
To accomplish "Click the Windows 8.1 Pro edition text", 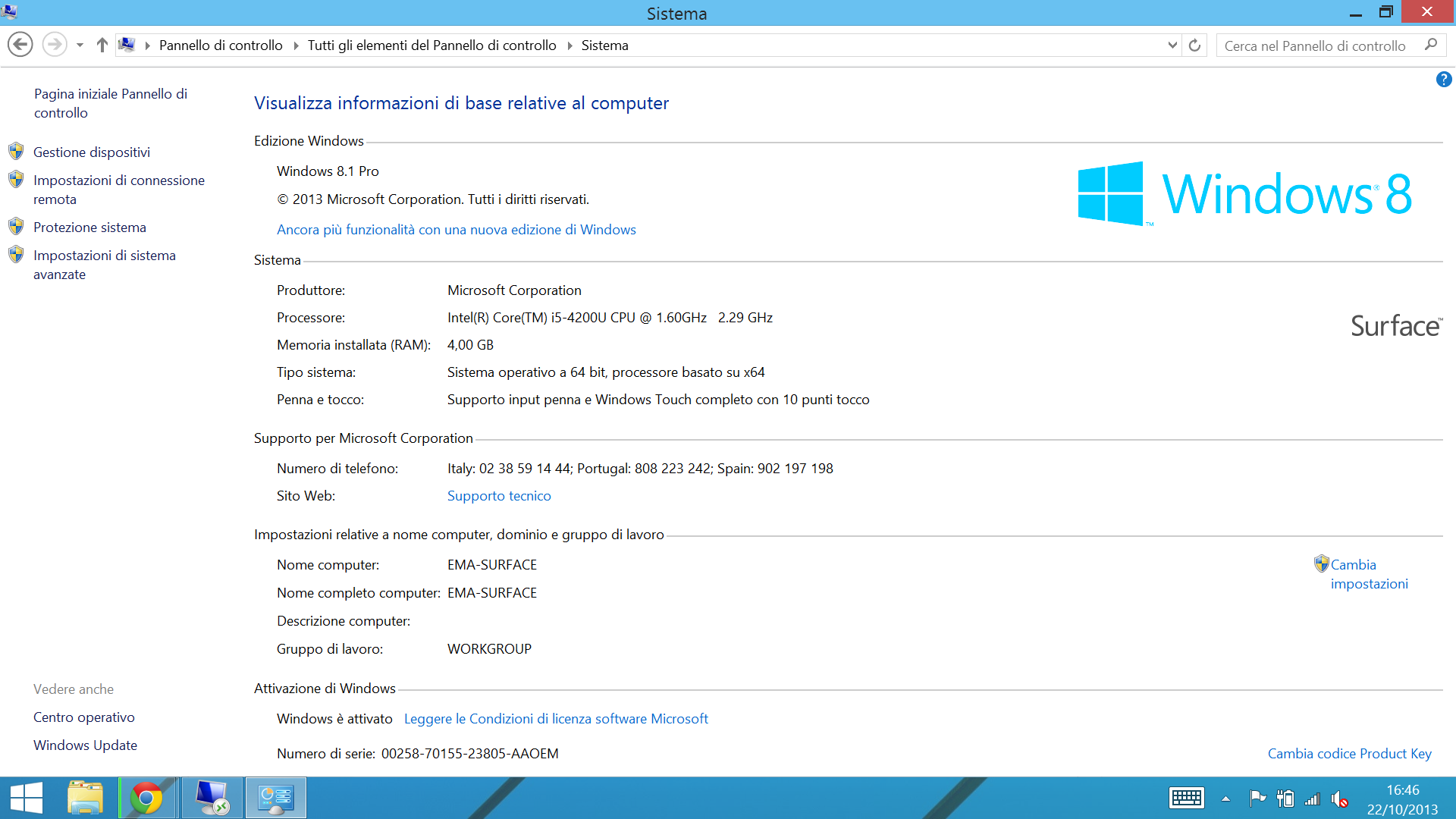I will coord(328,171).
